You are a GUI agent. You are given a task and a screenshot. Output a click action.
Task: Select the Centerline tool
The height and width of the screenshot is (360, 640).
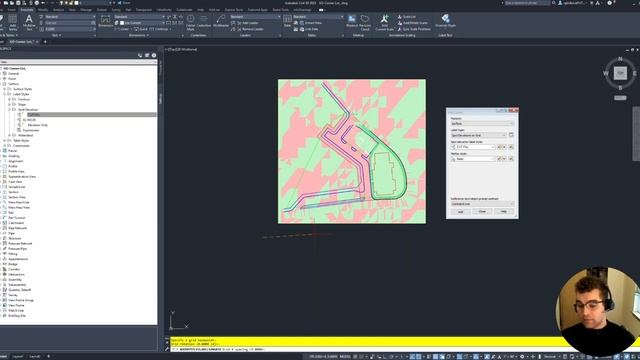coord(204,22)
